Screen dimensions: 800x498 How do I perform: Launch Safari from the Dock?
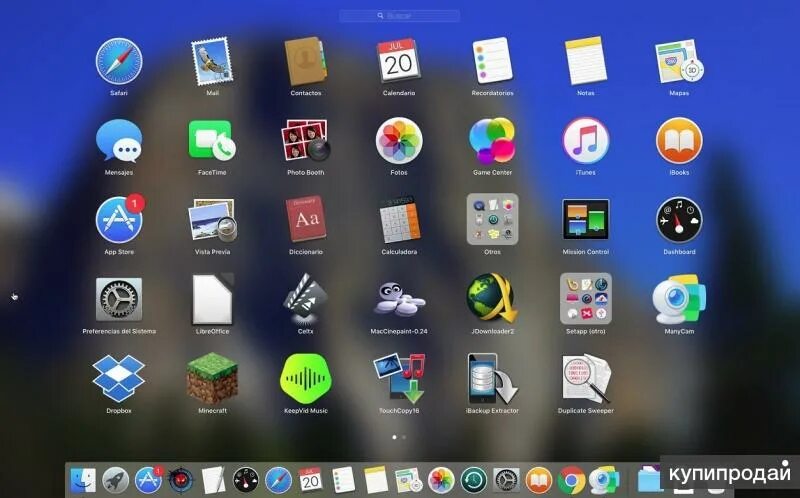click(279, 480)
